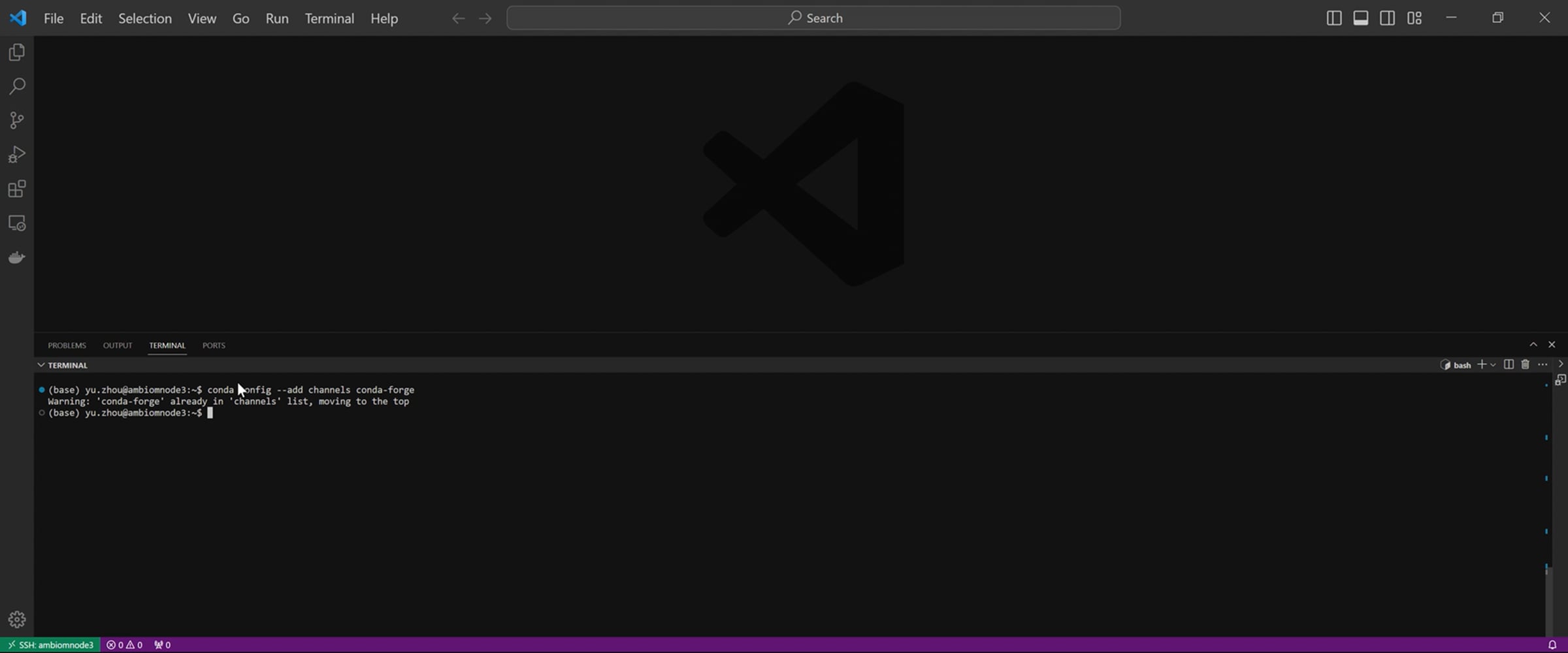The height and width of the screenshot is (653, 1568).
Task: Switch to the Ports panel tab
Action: tap(214, 345)
